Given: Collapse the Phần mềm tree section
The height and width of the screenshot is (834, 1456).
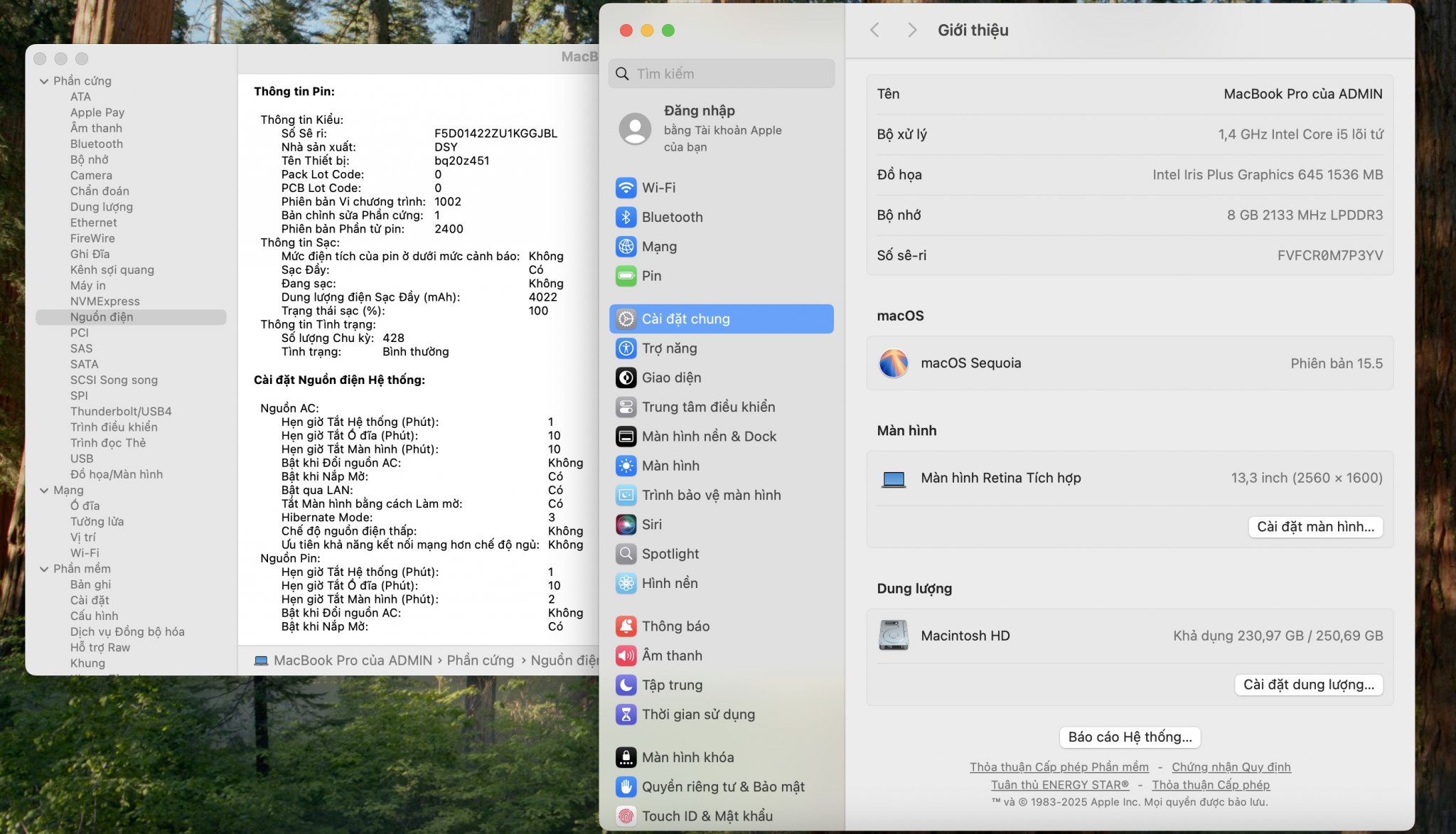Looking at the screenshot, I should coord(44,569).
